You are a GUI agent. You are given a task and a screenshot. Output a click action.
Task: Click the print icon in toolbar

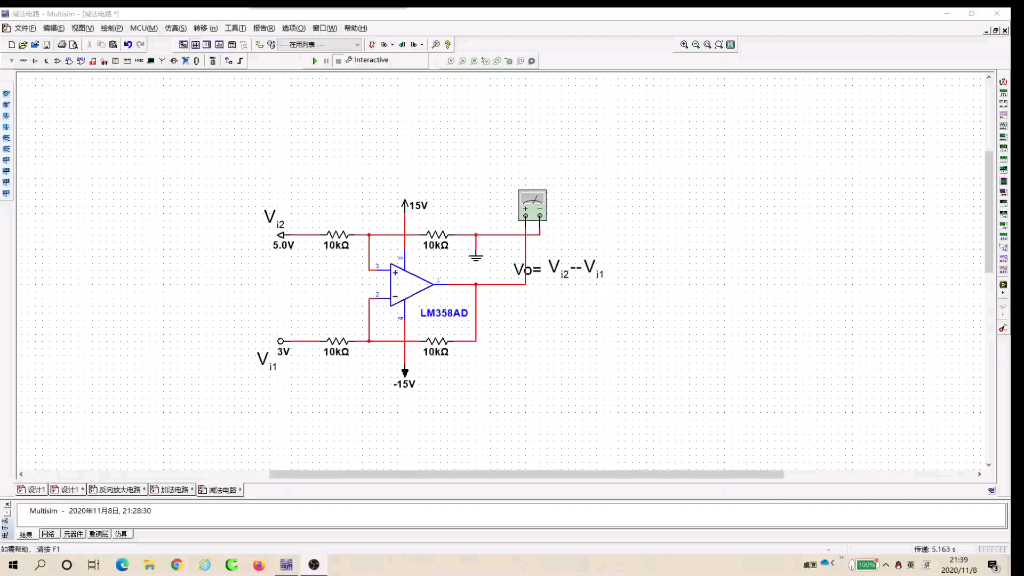click(x=61, y=44)
